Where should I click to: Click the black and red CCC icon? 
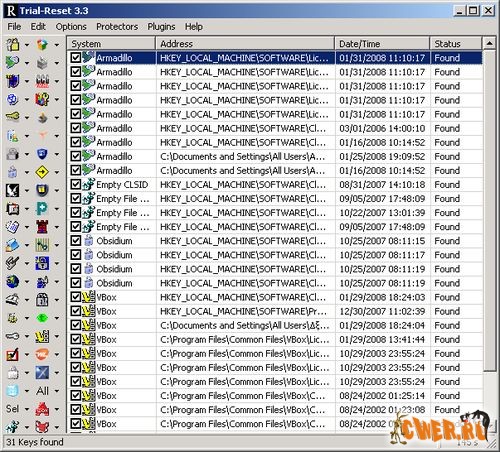[x=42, y=81]
